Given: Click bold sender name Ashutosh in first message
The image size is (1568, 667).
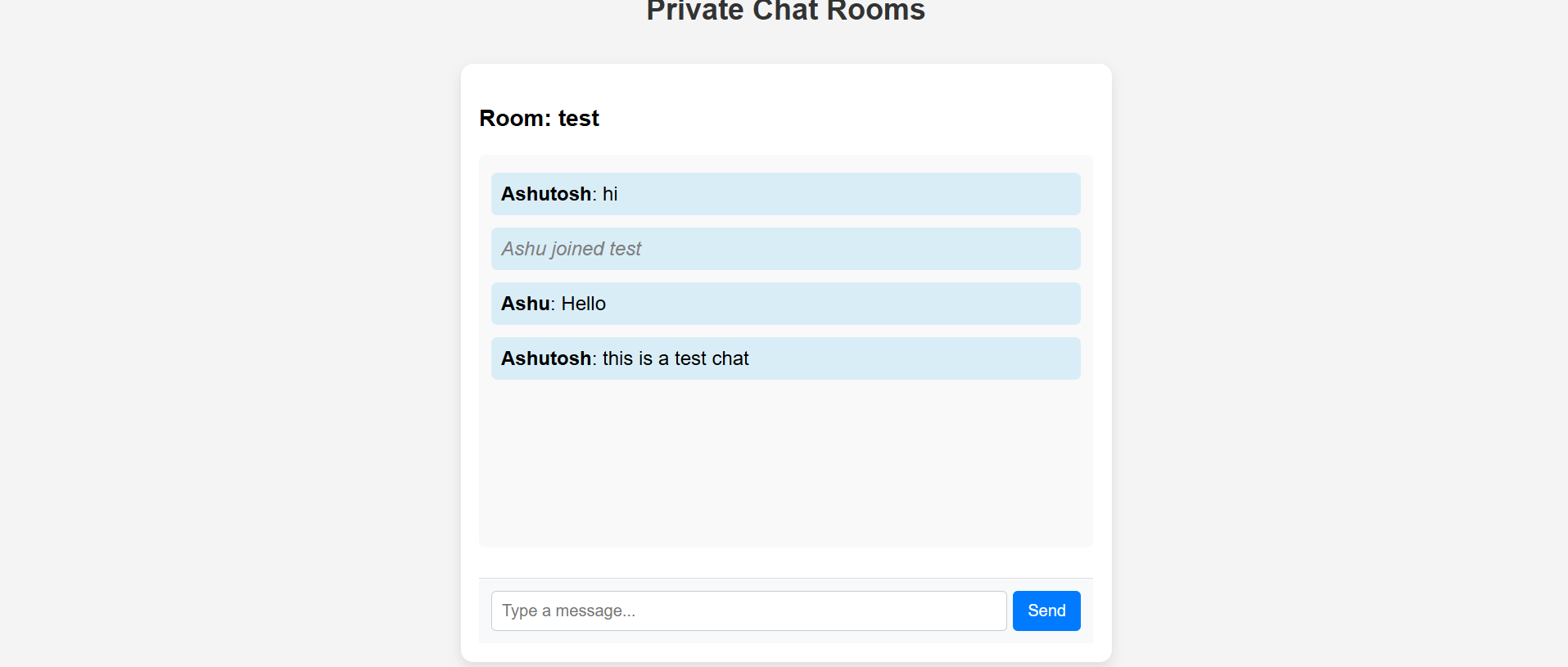Looking at the screenshot, I should tap(546, 194).
